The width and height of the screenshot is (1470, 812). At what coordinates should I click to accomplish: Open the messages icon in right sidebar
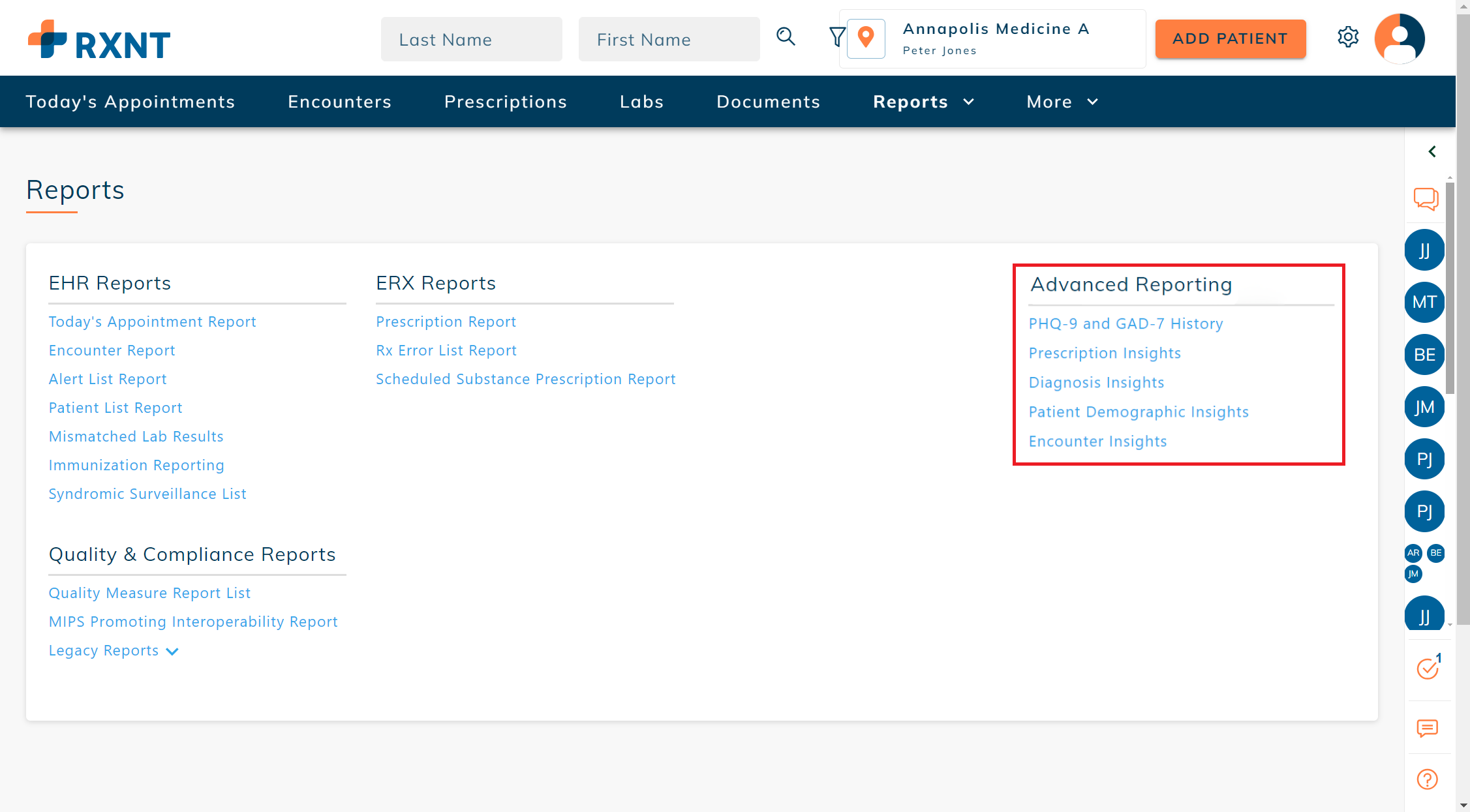click(1427, 728)
